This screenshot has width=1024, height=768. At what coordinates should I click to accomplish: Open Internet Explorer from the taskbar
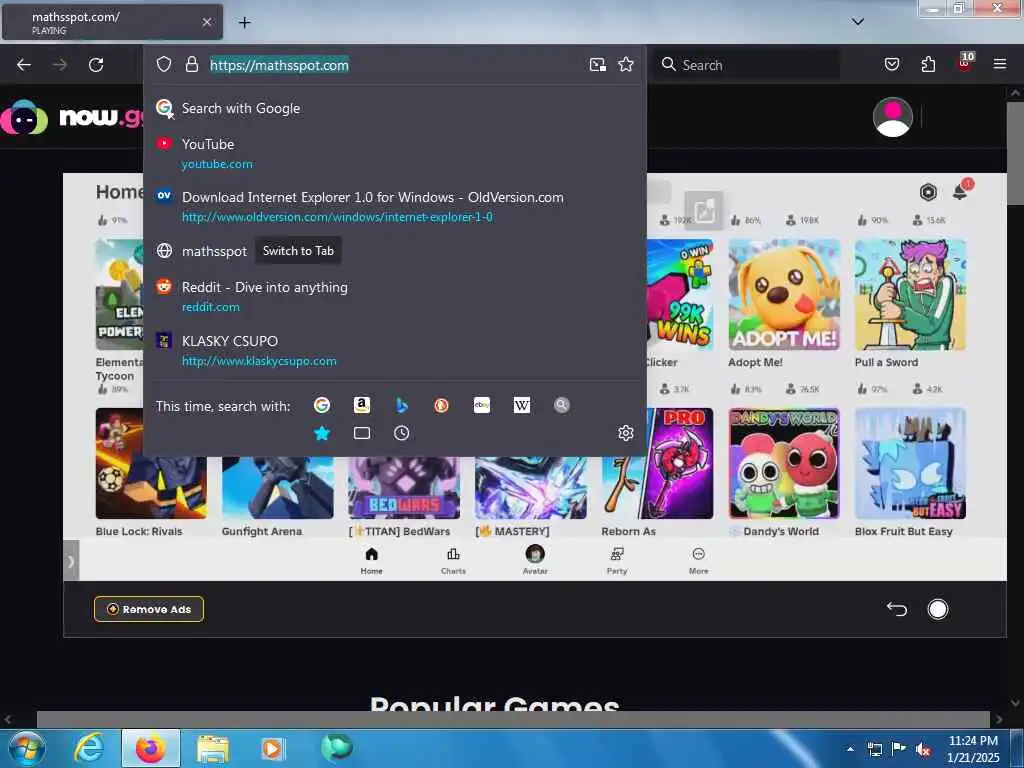pyautogui.click(x=89, y=748)
